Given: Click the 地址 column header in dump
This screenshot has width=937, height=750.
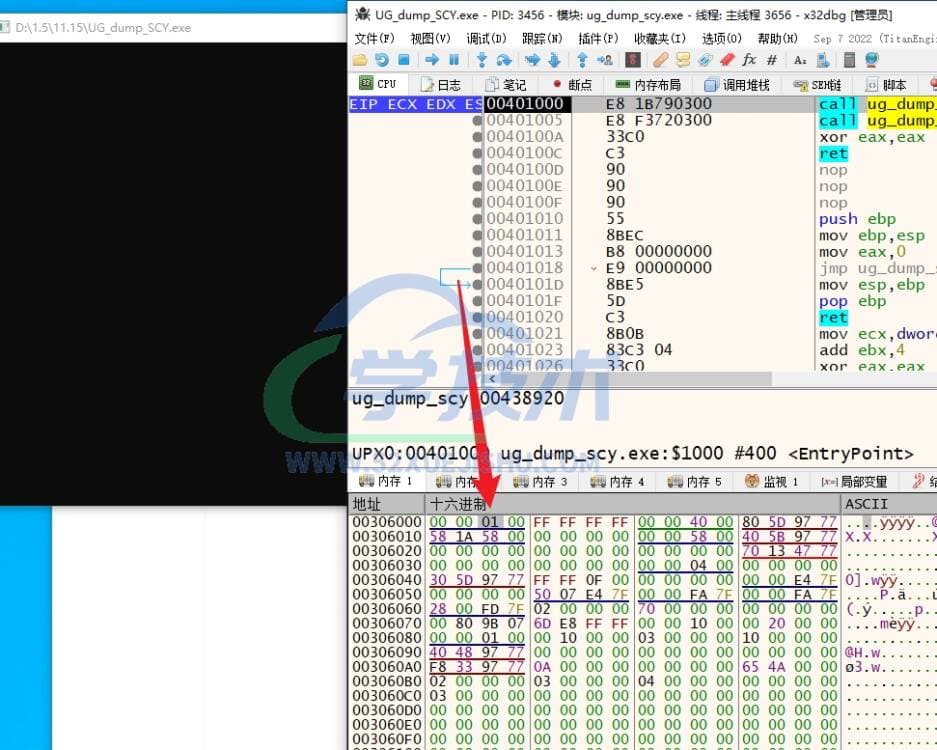Looking at the screenshot, I should [x=368, y=503].
